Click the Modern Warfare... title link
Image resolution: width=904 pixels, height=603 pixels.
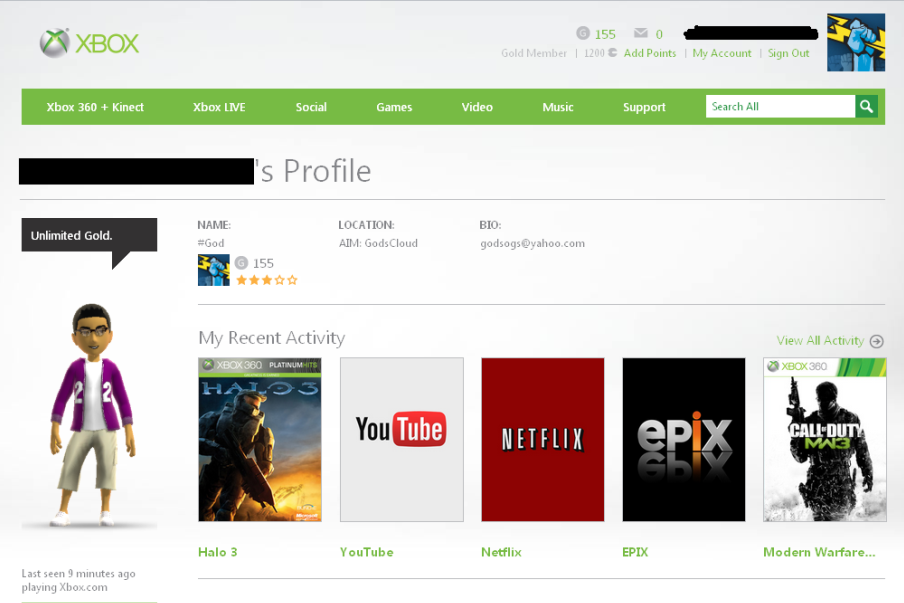click(819, 552)
